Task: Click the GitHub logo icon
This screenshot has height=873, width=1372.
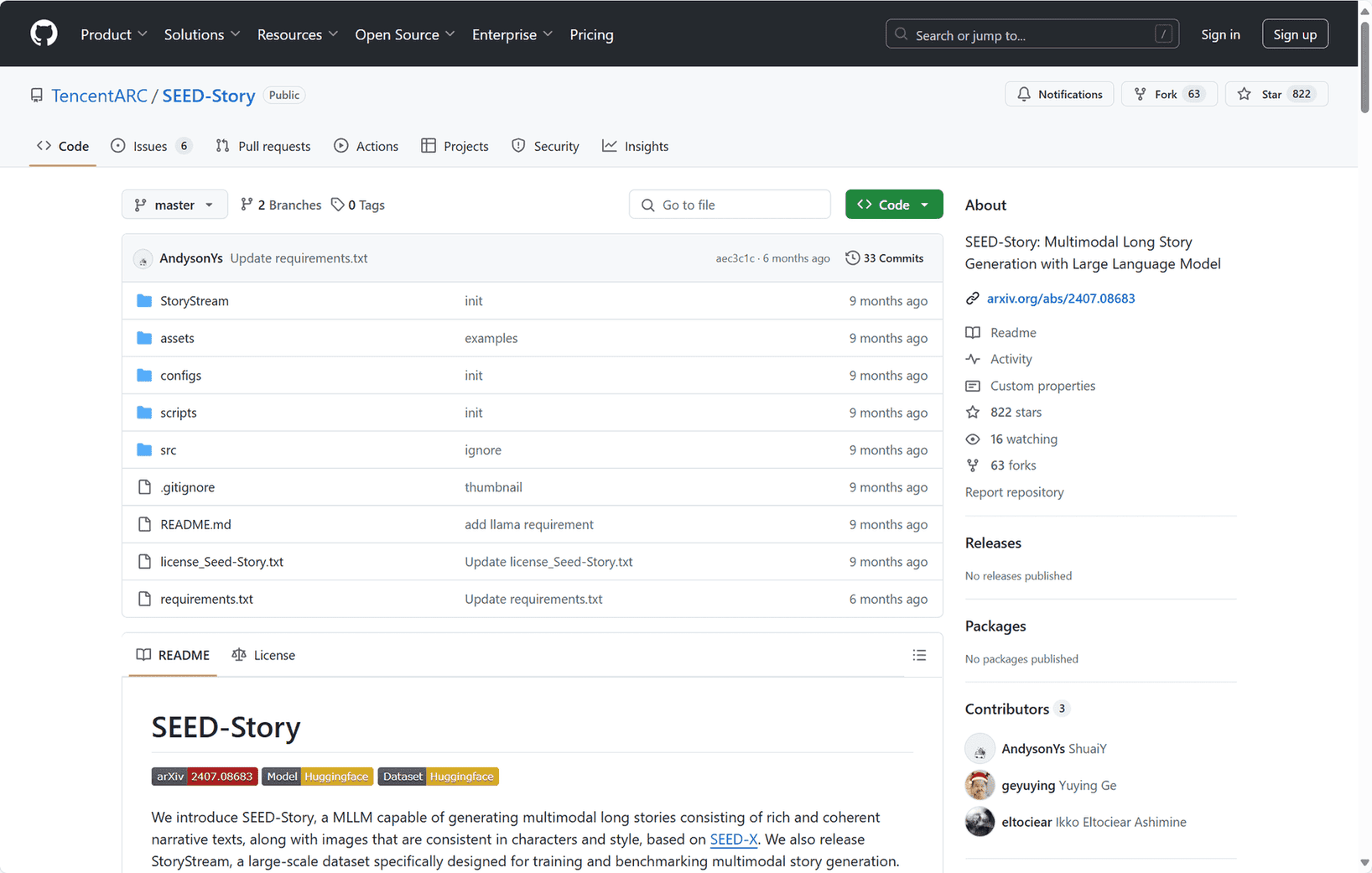Action: 43,33
